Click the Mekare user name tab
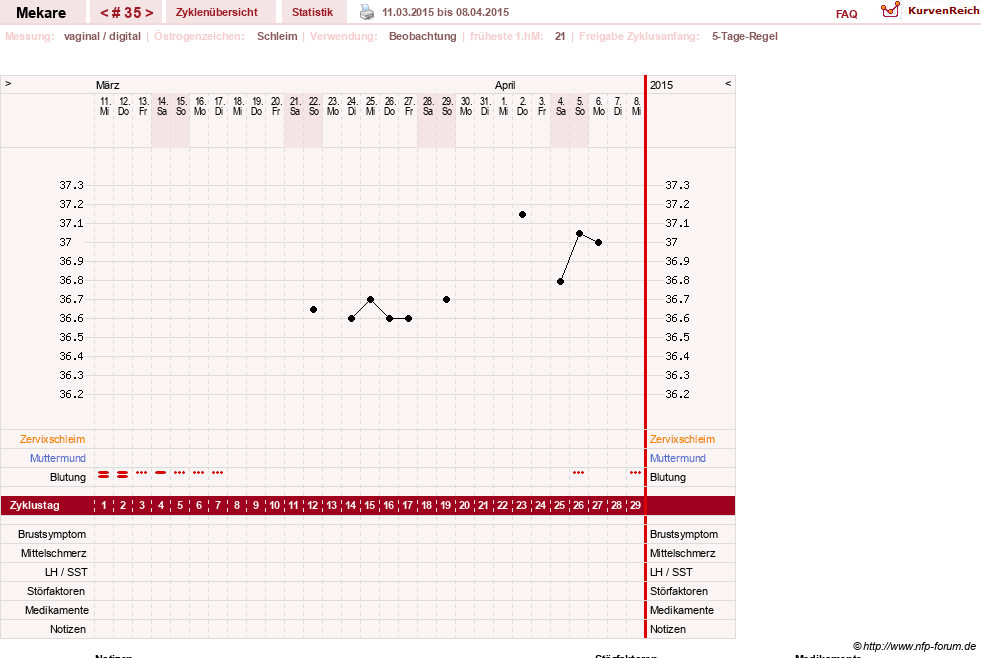This screenshot has height=658, width=981. point(41,13)
